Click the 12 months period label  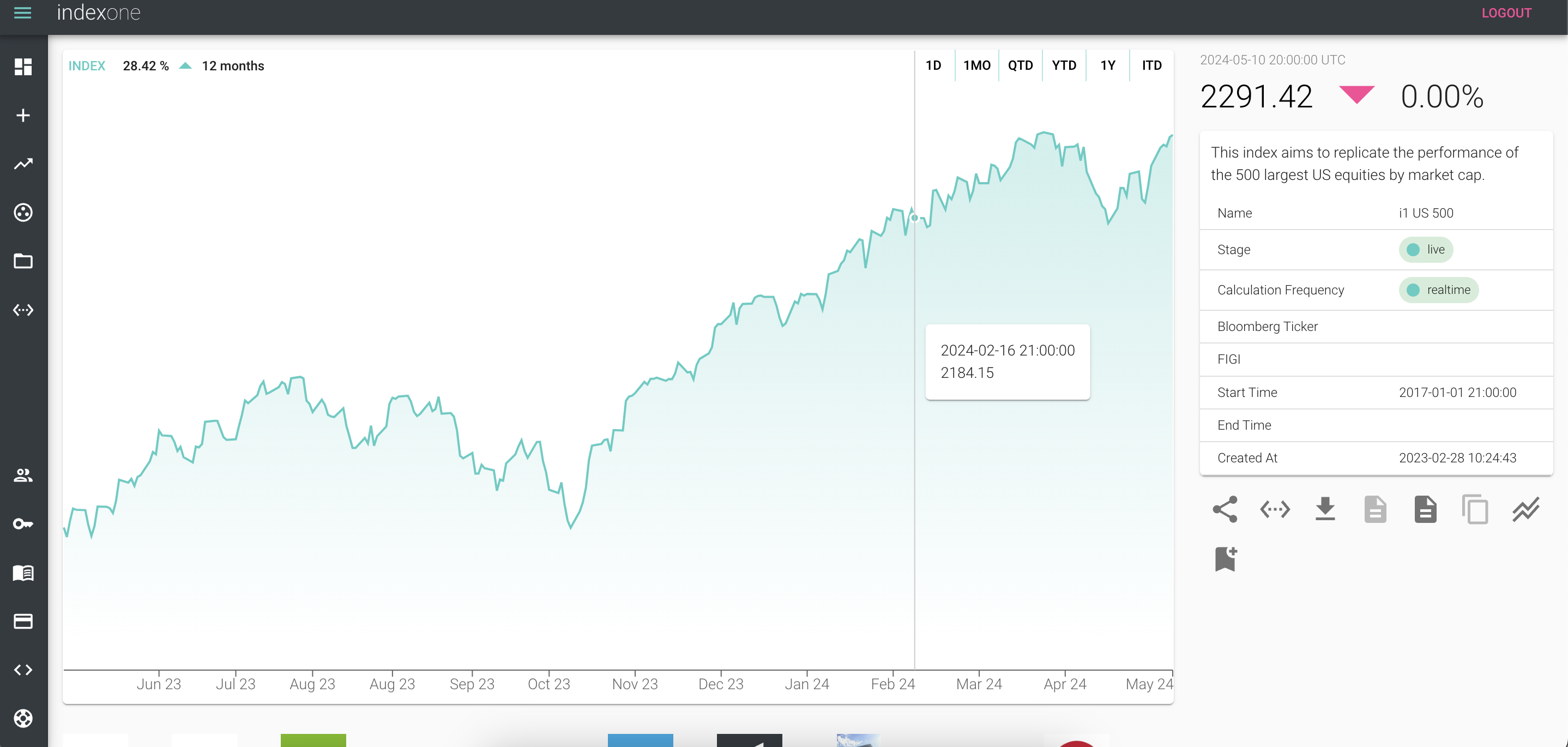(x=233, y=66)
